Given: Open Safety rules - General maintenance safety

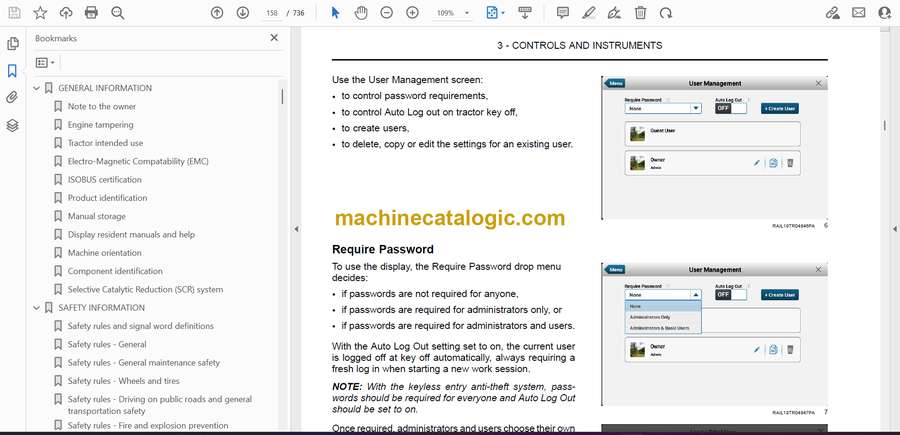Looking at the screenshot, I should (143, 363).
